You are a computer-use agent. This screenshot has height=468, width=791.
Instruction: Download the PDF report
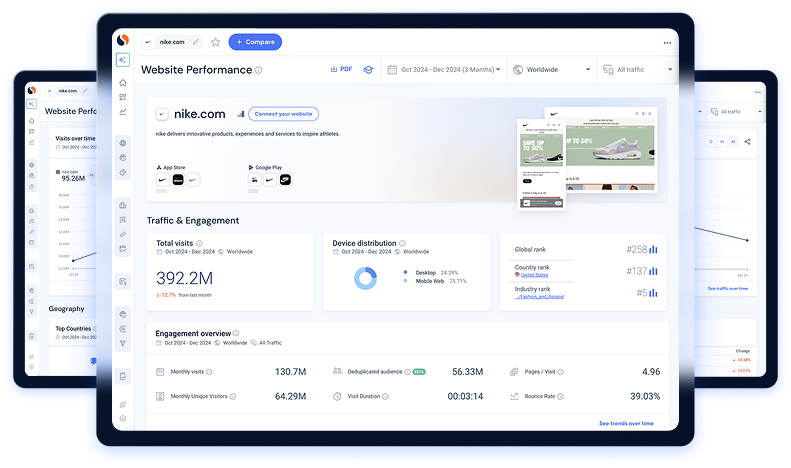coord(342,69)
